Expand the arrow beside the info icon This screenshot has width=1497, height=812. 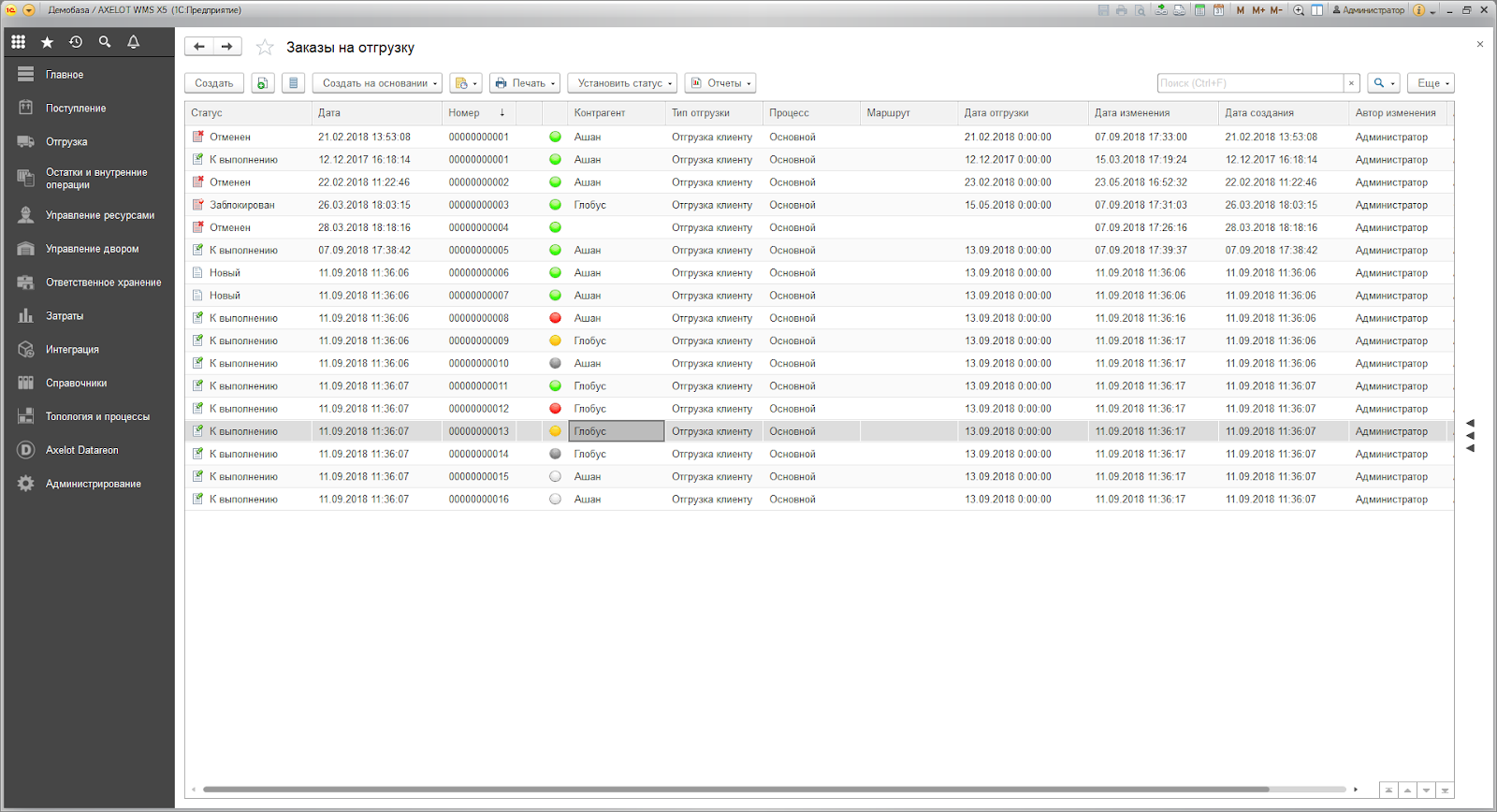(1432, 11)
